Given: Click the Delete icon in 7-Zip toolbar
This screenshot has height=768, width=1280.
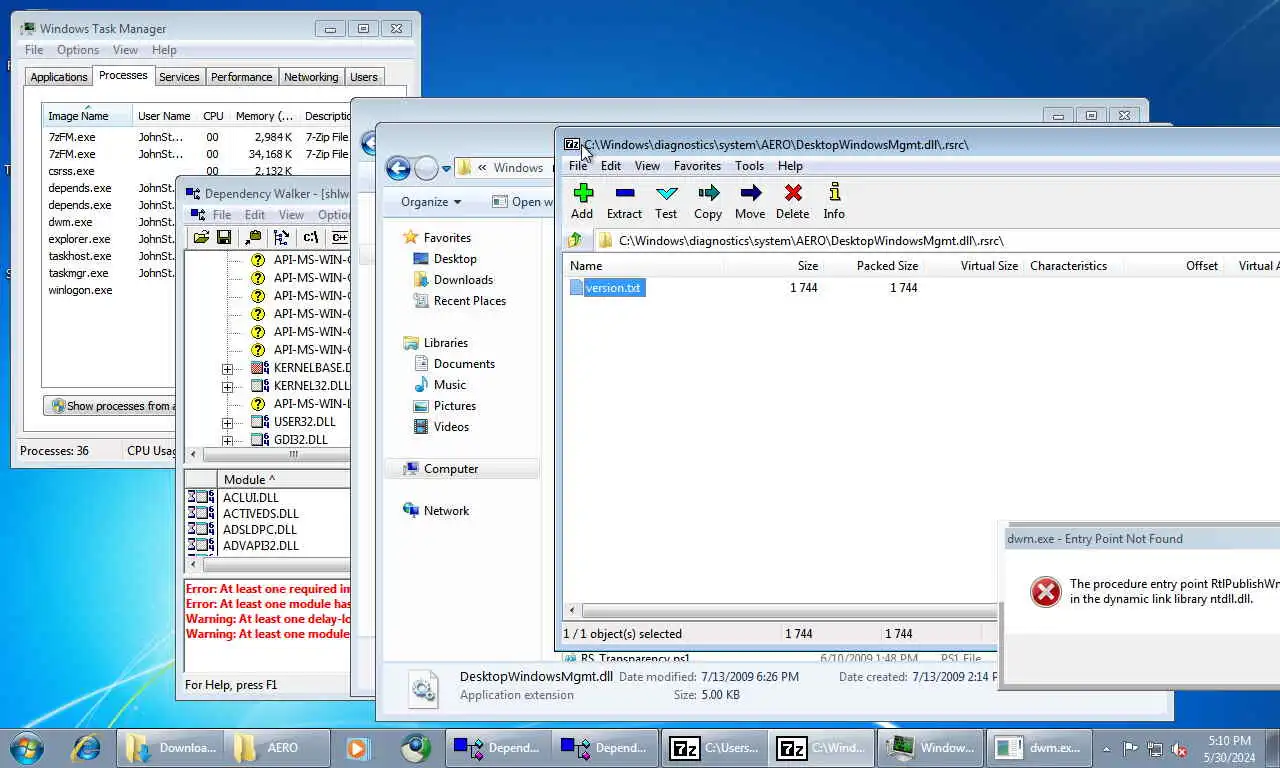Looking at the screenshot, I should pos(792,200).
